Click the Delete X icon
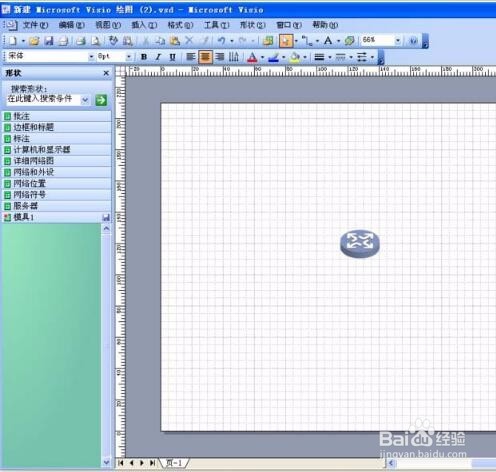The height and width of the screenshot is (472, 496). [x=189, y=41]
